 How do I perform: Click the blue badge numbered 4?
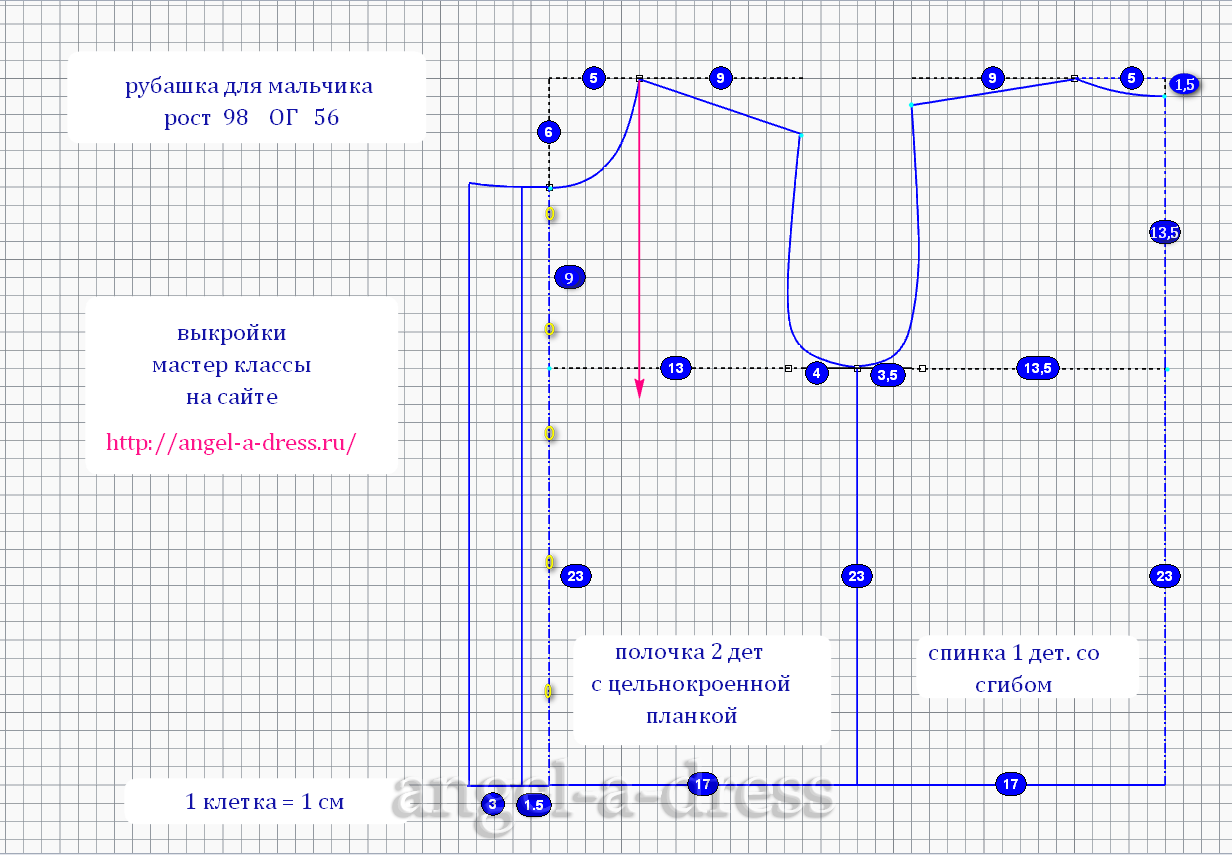pyautogui.click(x=817, y=374)
